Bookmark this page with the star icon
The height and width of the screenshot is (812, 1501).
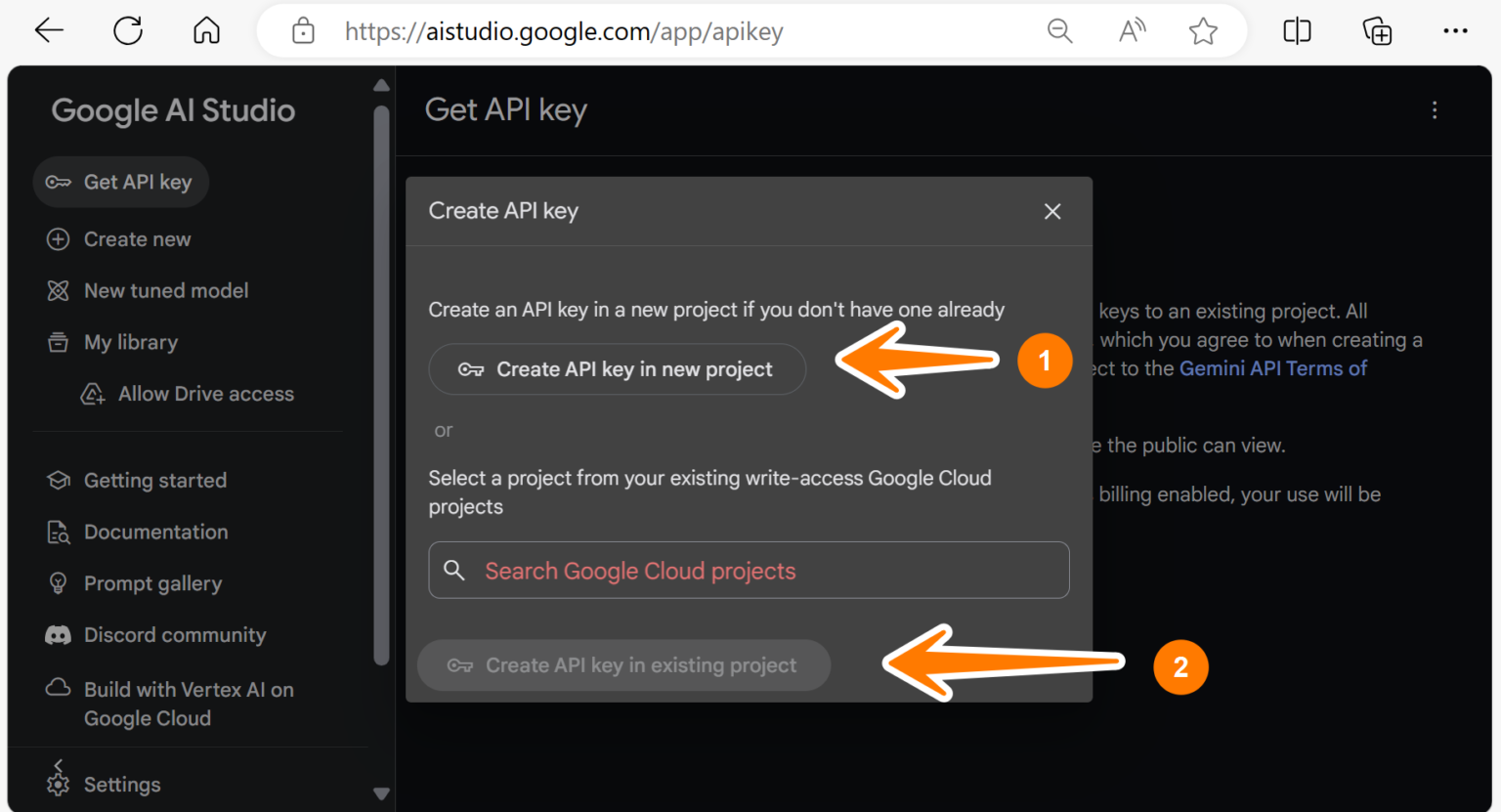tap(1203, 30)
